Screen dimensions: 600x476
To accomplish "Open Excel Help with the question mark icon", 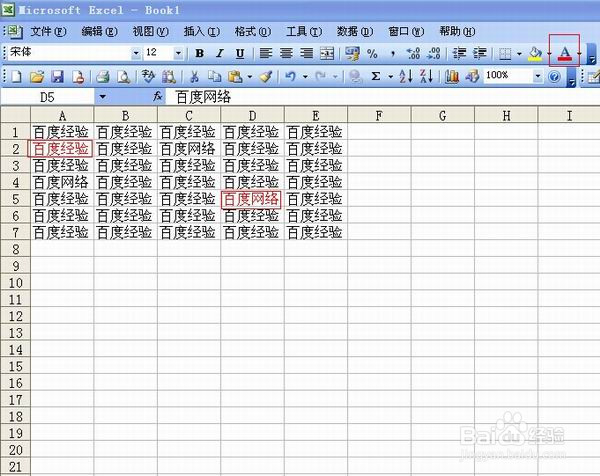I will 554,77.
